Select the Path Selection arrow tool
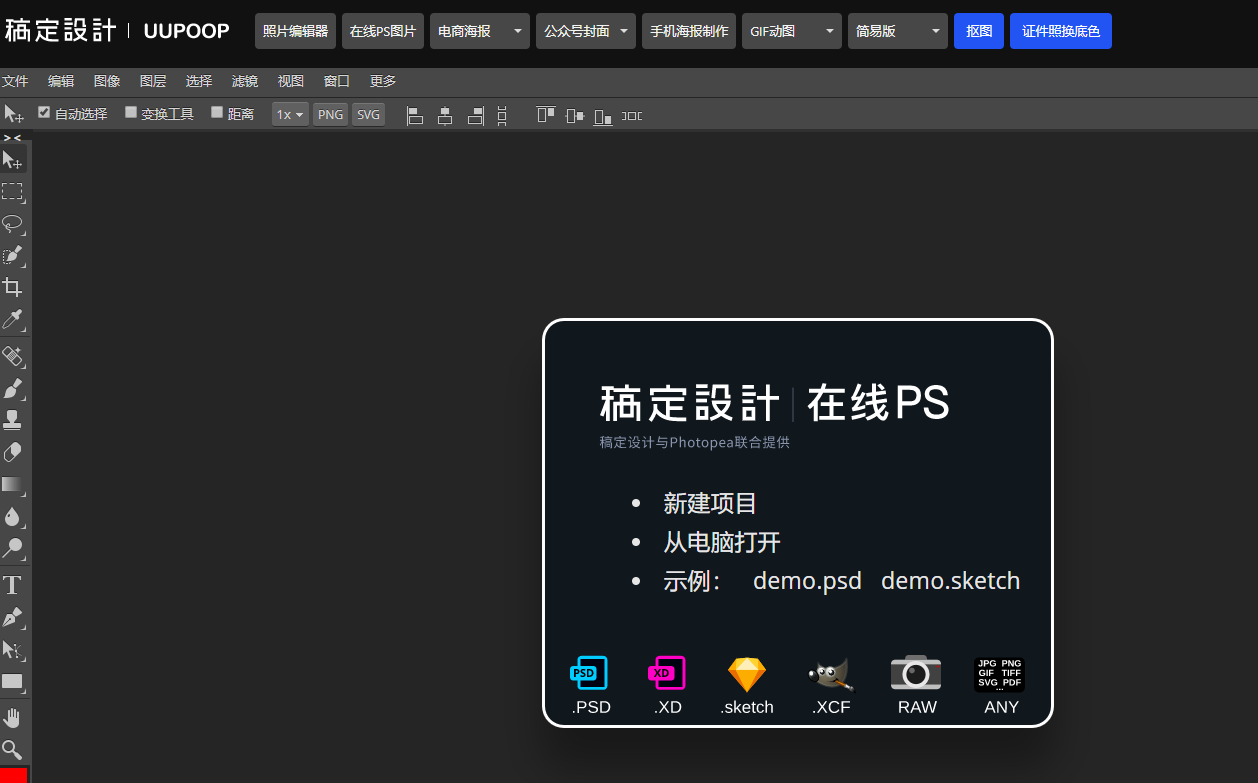Screen dimensions: 1258x783 click(x=13, y=650)
